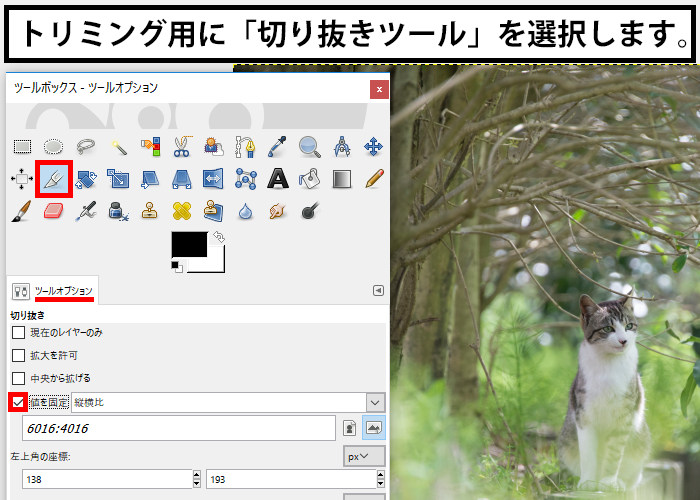Click the black foreground color swatch
This screenshot has width=700, height=500.
tap(188, 243)
